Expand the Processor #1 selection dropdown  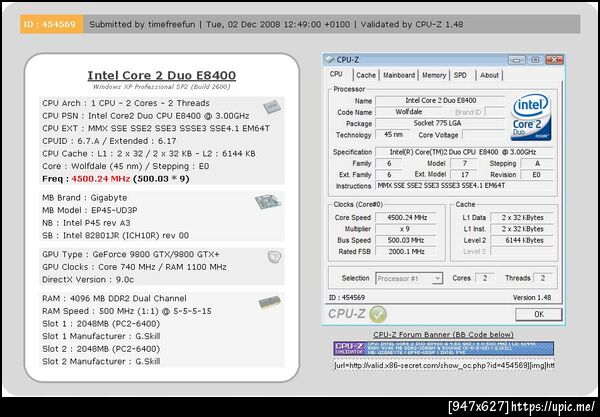437,279
